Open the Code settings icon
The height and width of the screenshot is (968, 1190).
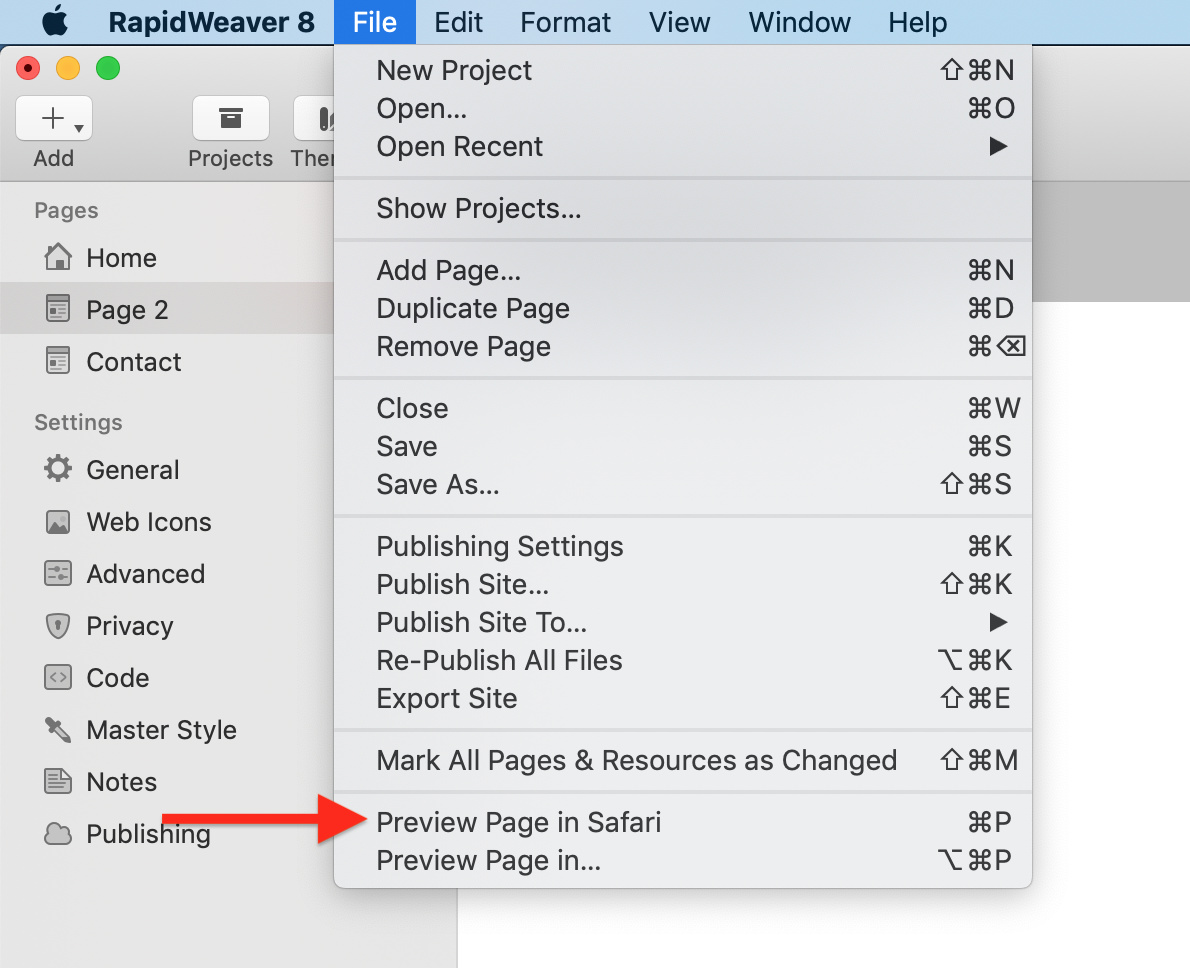tap(58, 676)
